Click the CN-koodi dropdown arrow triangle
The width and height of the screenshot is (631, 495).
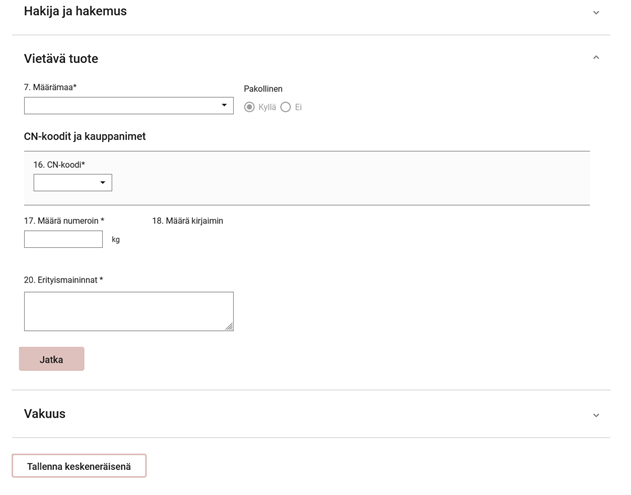(102, 183)
